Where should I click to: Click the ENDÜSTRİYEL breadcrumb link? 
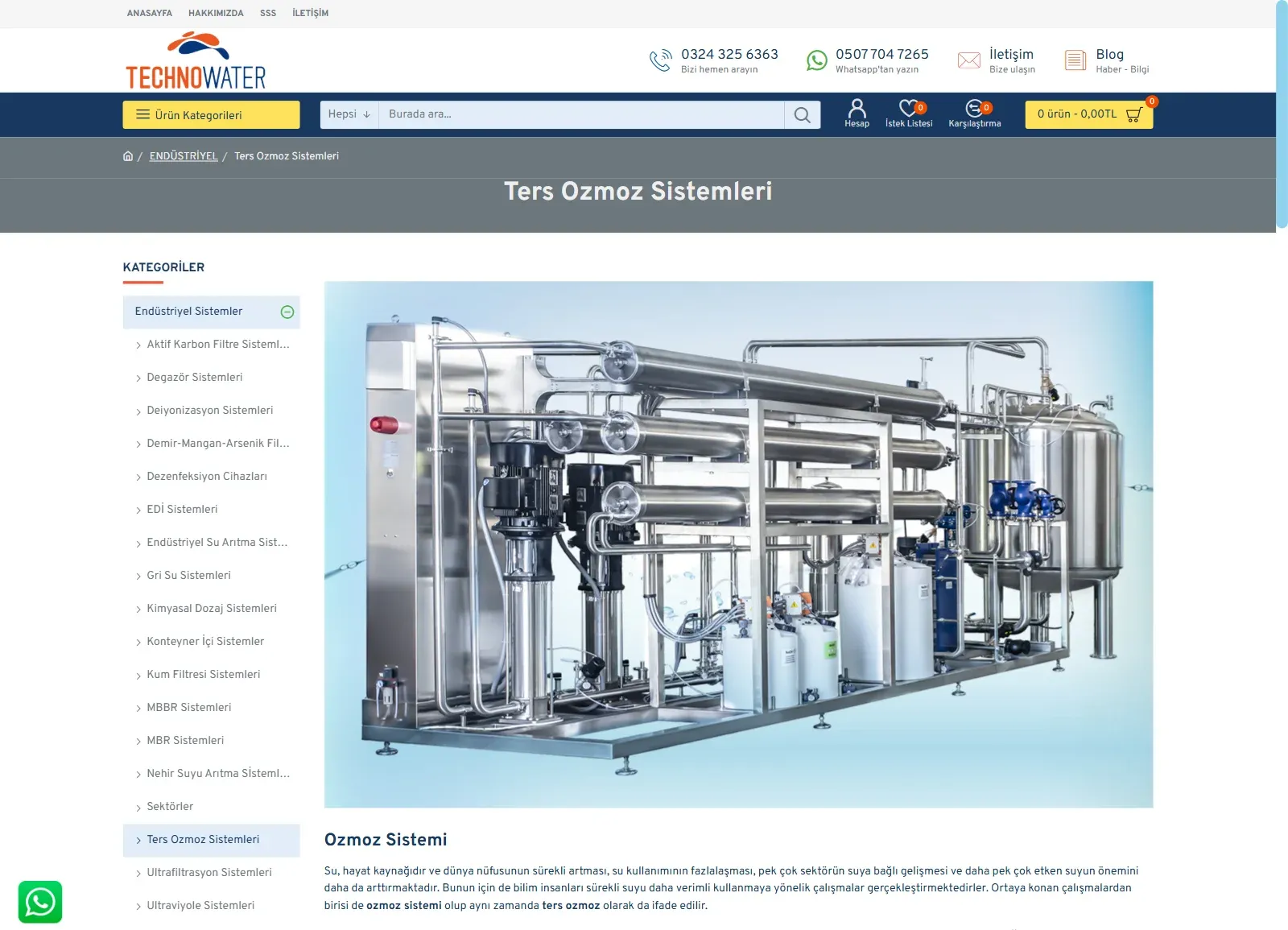(184, 156)
